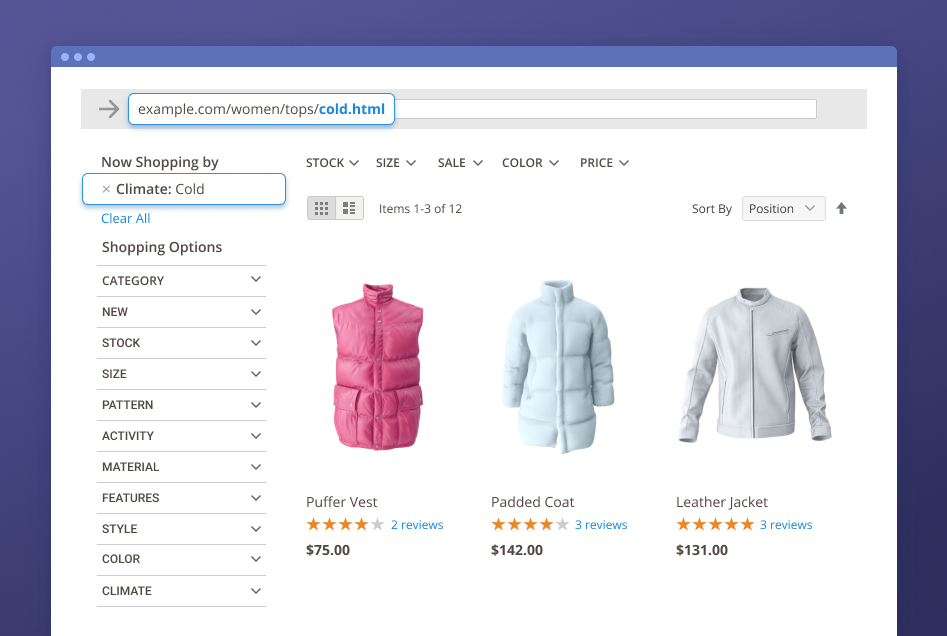Open the STOCK top filter menu

click(x=332, y=163)
